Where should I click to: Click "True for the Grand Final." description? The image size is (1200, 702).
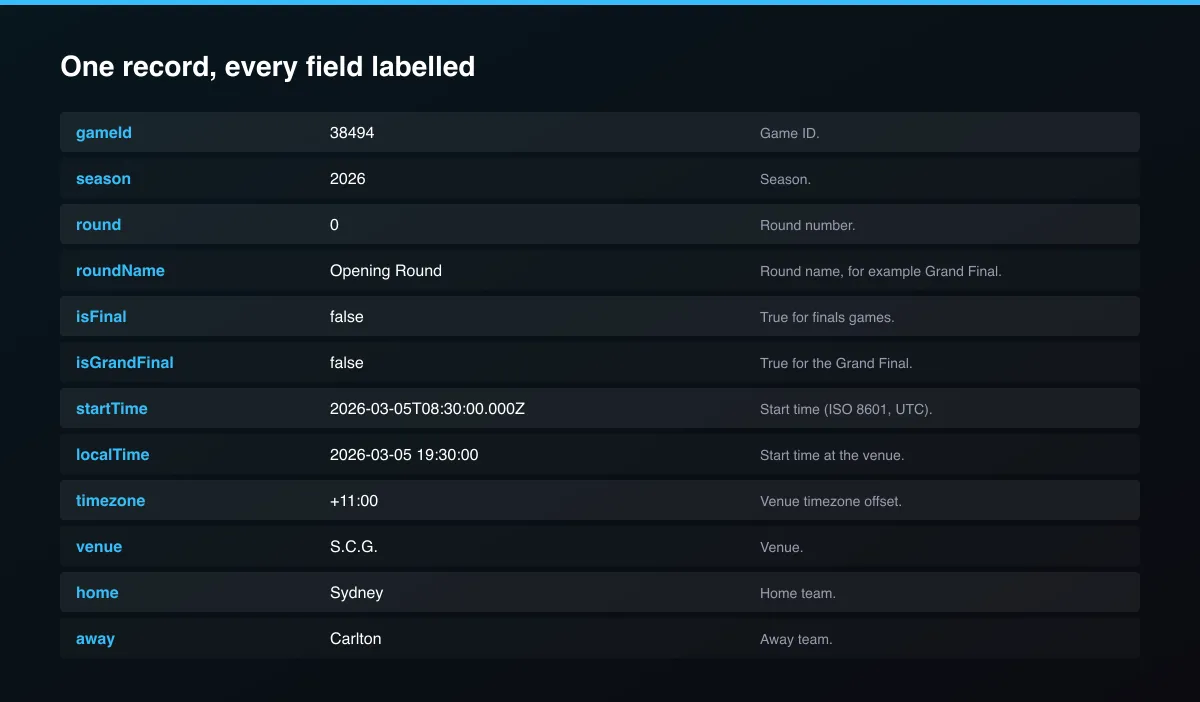(836, 363)
